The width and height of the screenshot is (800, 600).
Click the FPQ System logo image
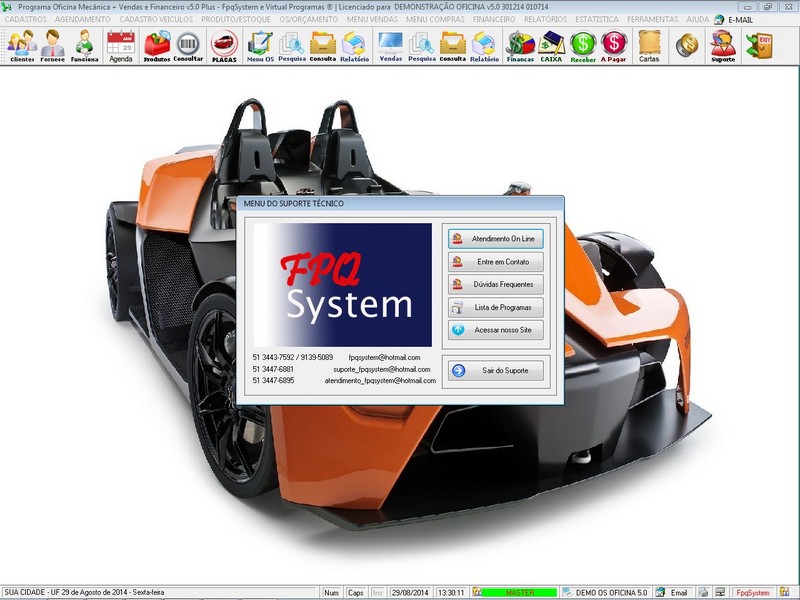pos(342,285)
